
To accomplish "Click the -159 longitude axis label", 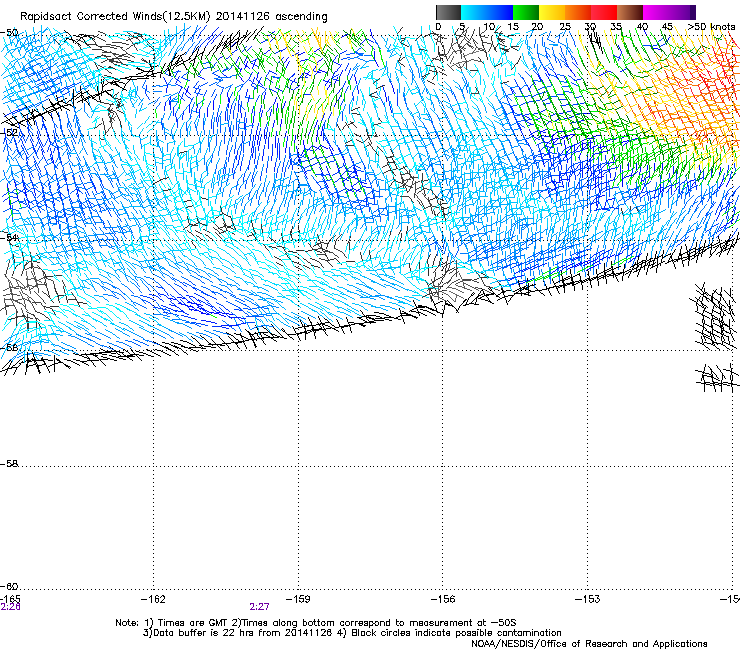I will (x=298, y=599).
